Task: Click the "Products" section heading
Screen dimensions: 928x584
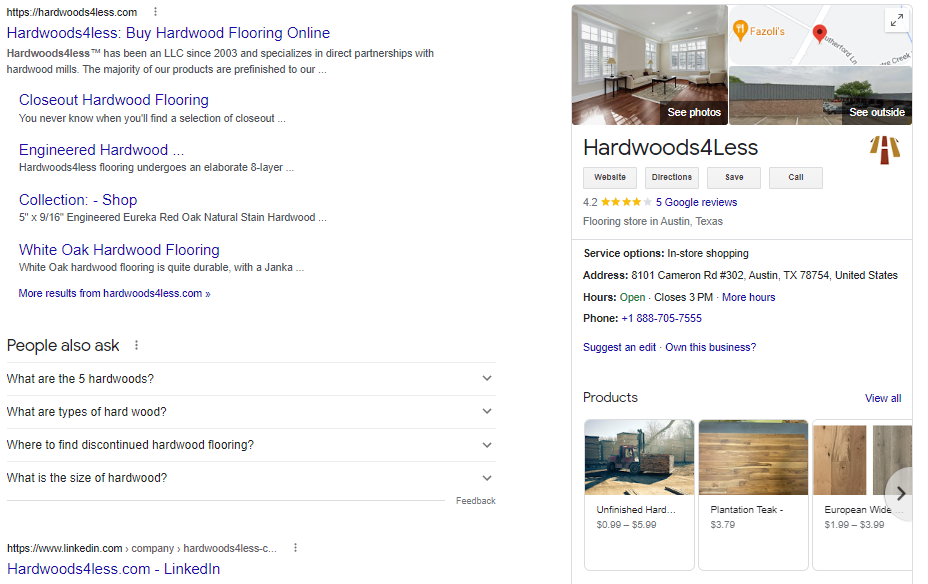Action: [x=610, y=398]
